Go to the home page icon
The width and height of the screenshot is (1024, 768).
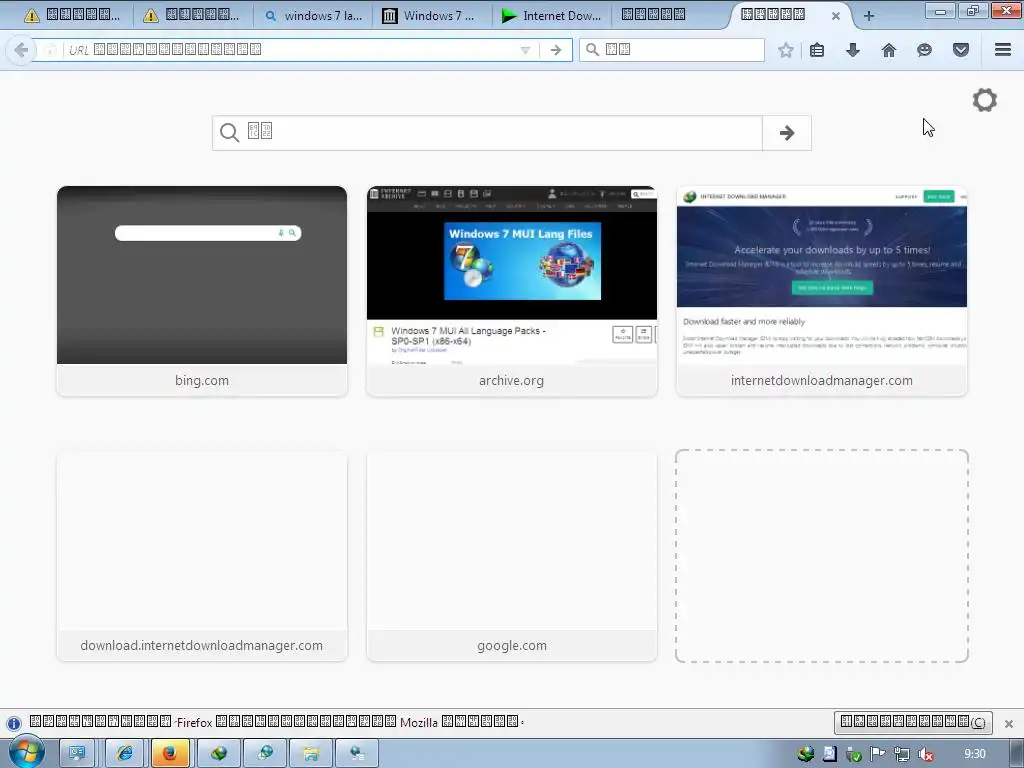click(889, 50)
